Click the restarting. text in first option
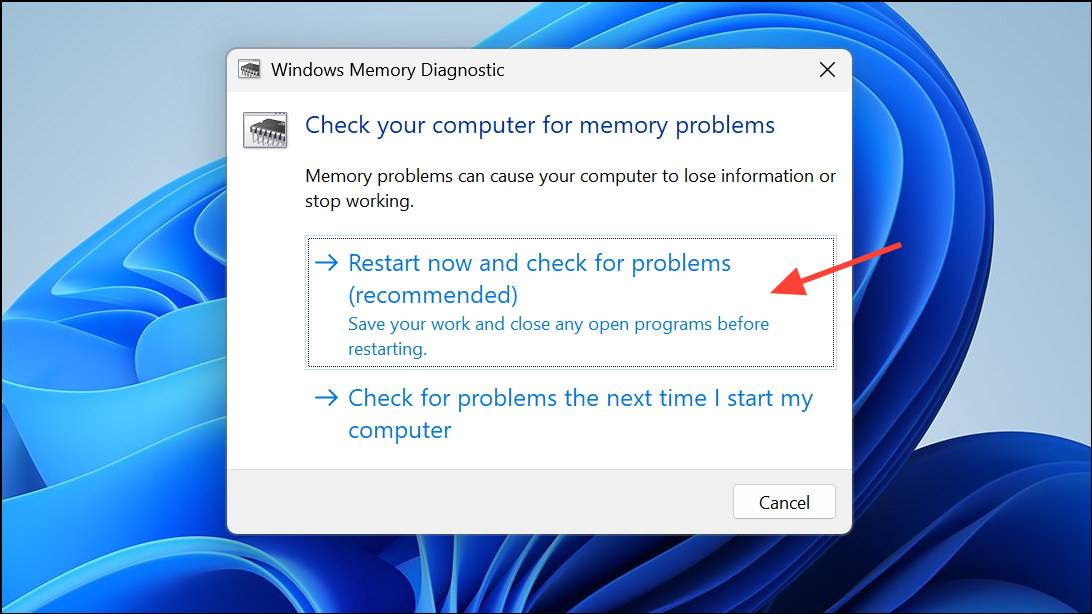 [x=387, y=349]
